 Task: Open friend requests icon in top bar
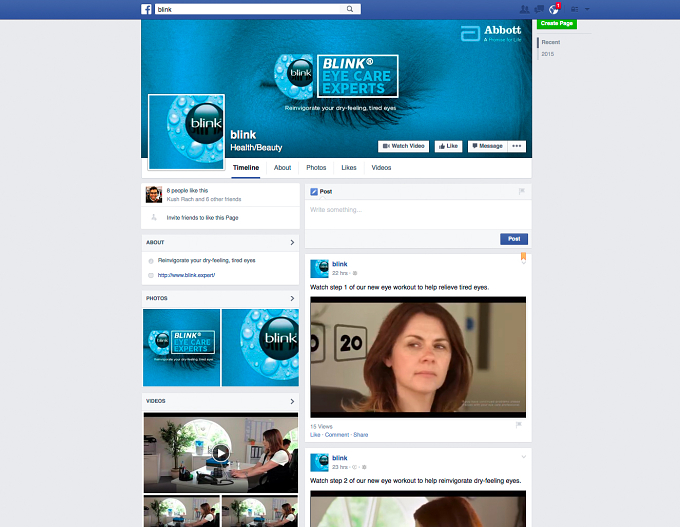[524, 9]
